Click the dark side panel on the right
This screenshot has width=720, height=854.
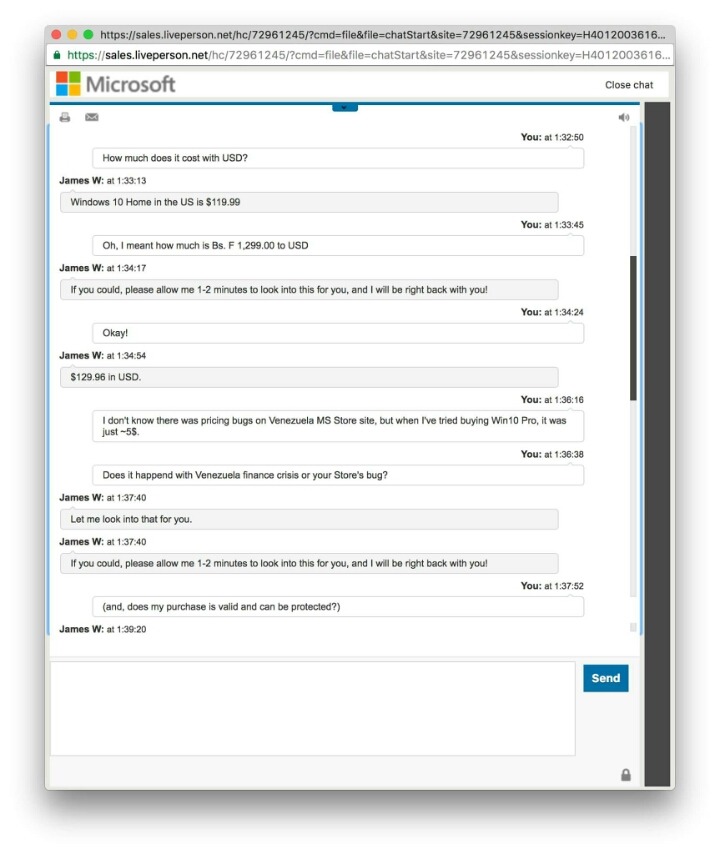[657, 443]
